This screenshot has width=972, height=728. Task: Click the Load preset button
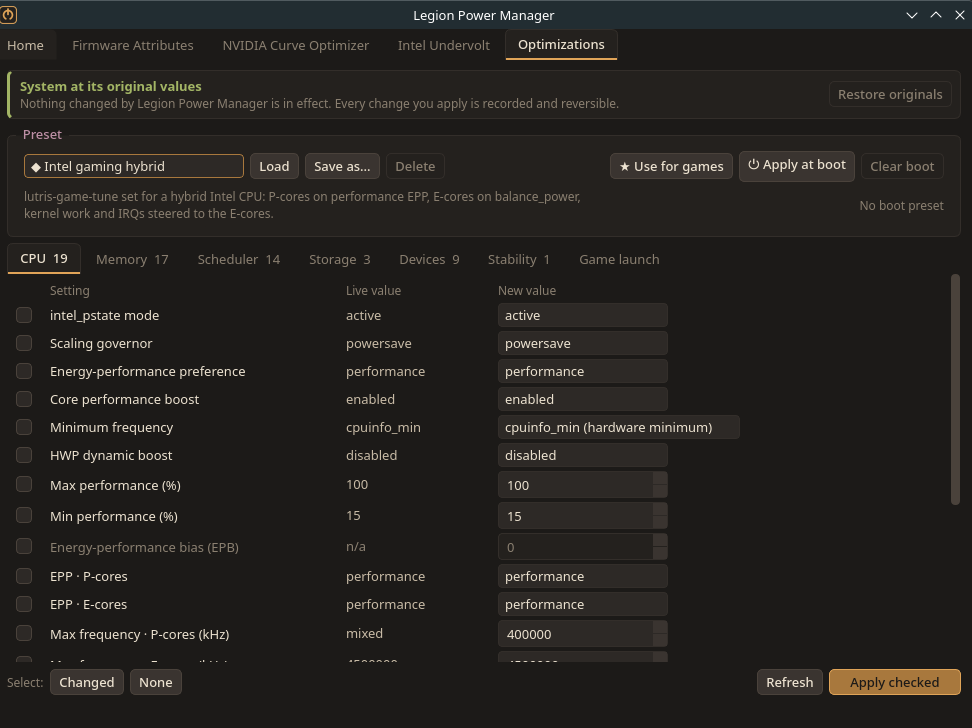(274, 166)
